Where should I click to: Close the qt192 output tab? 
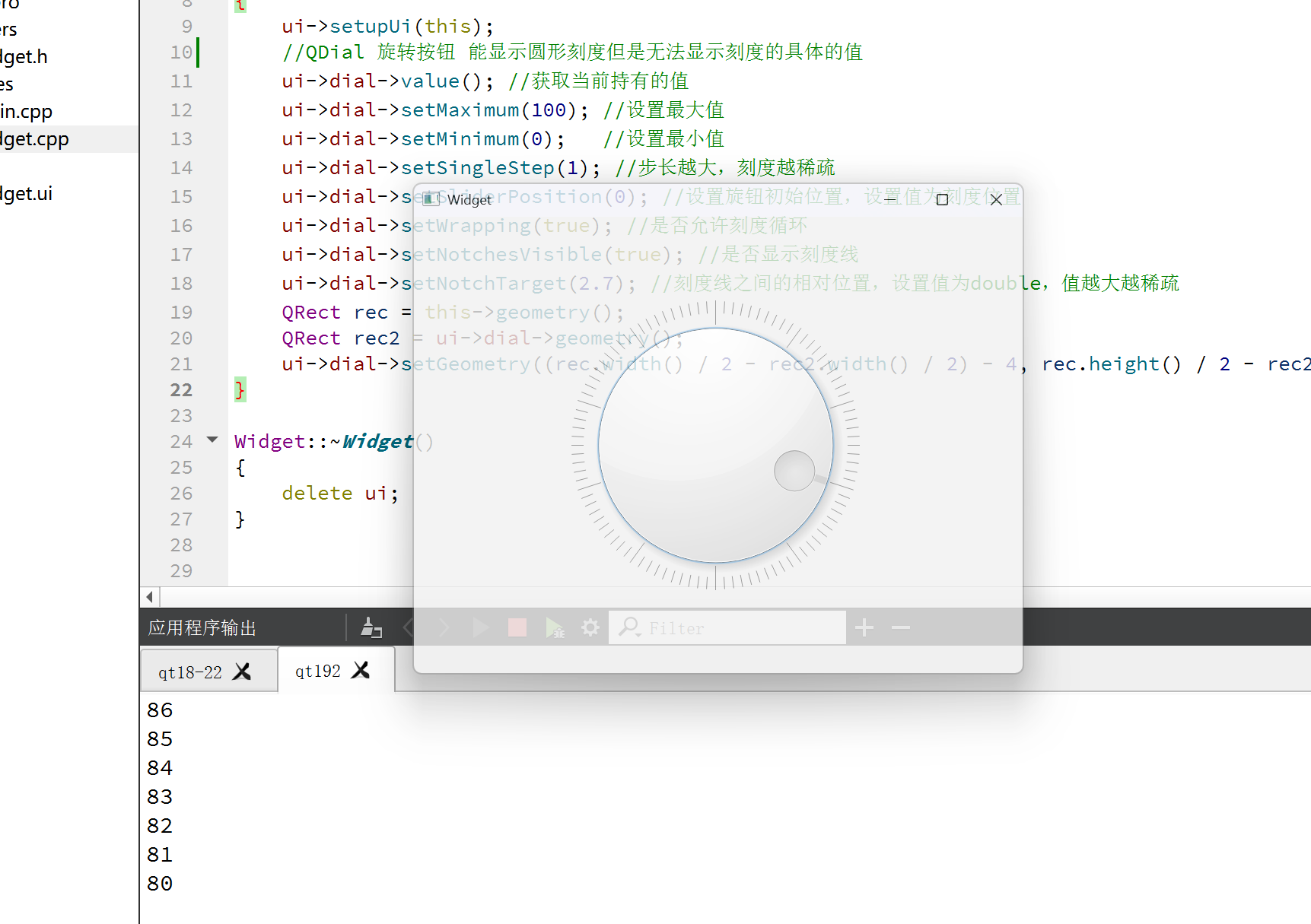point(361,670)
